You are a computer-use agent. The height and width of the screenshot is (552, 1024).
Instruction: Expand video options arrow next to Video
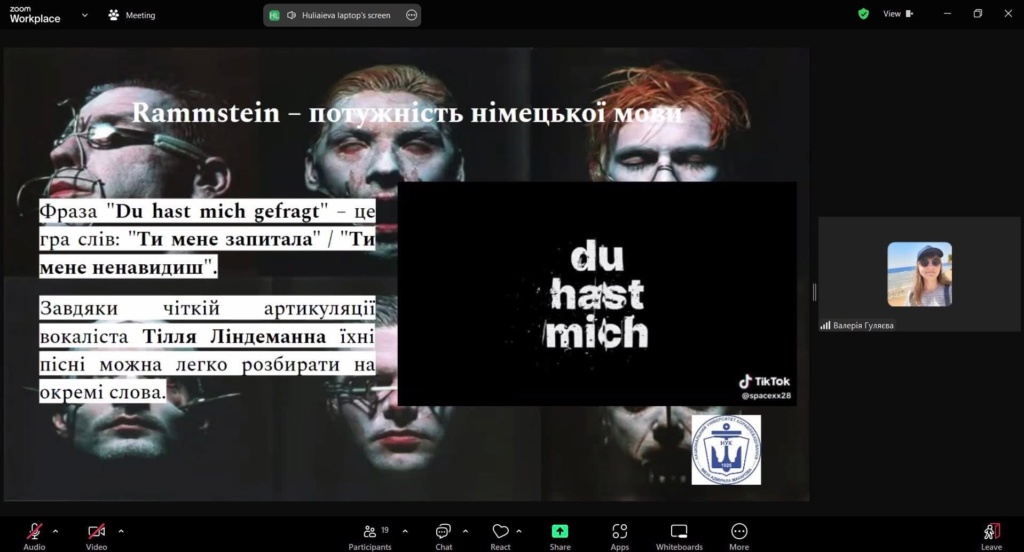[121, 531]
